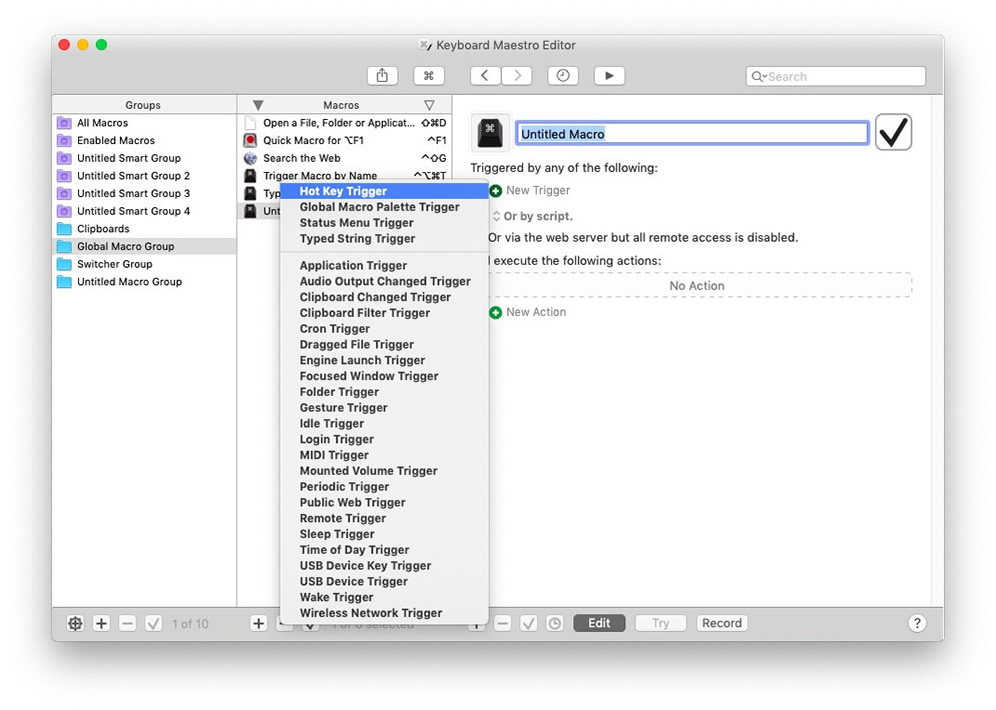Go back with the left chevron button

click(x=485, y=76)
